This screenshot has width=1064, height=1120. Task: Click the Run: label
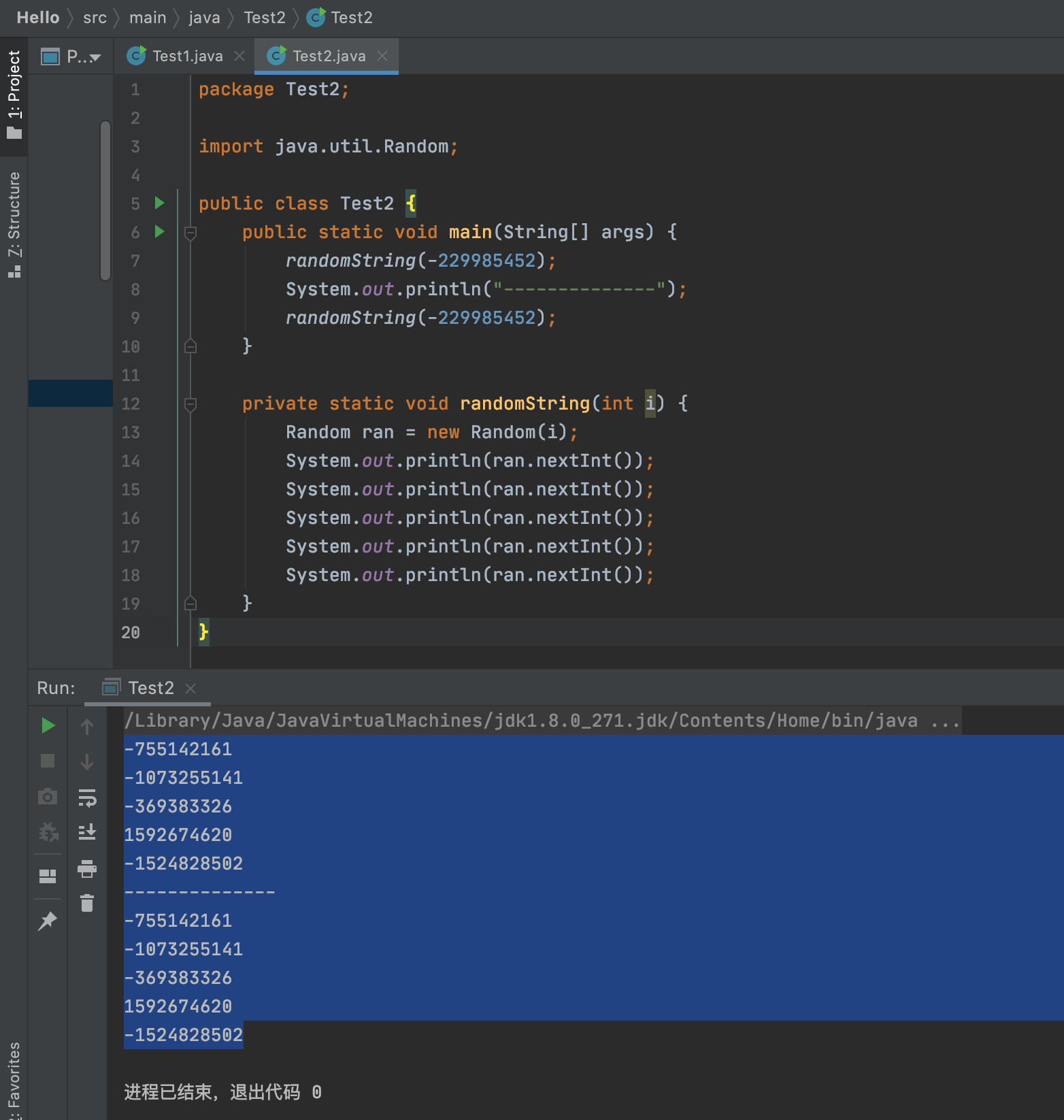coord(56,688)
